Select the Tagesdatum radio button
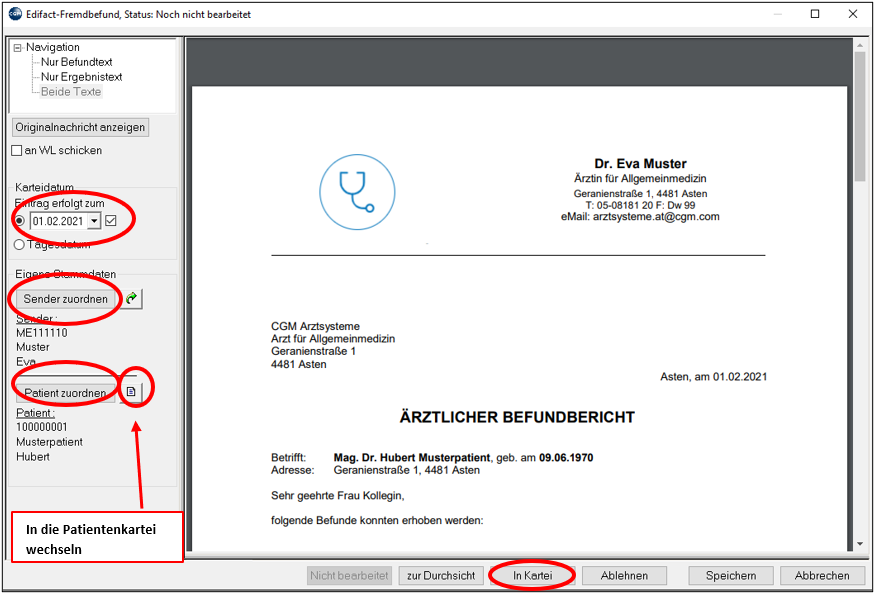 [x=20, y=245]
